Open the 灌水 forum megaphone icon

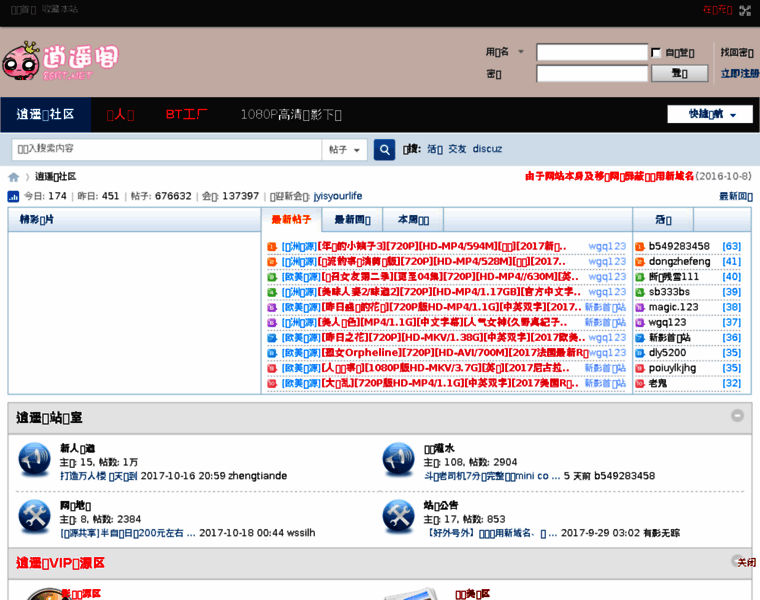(x=398, y=459)
